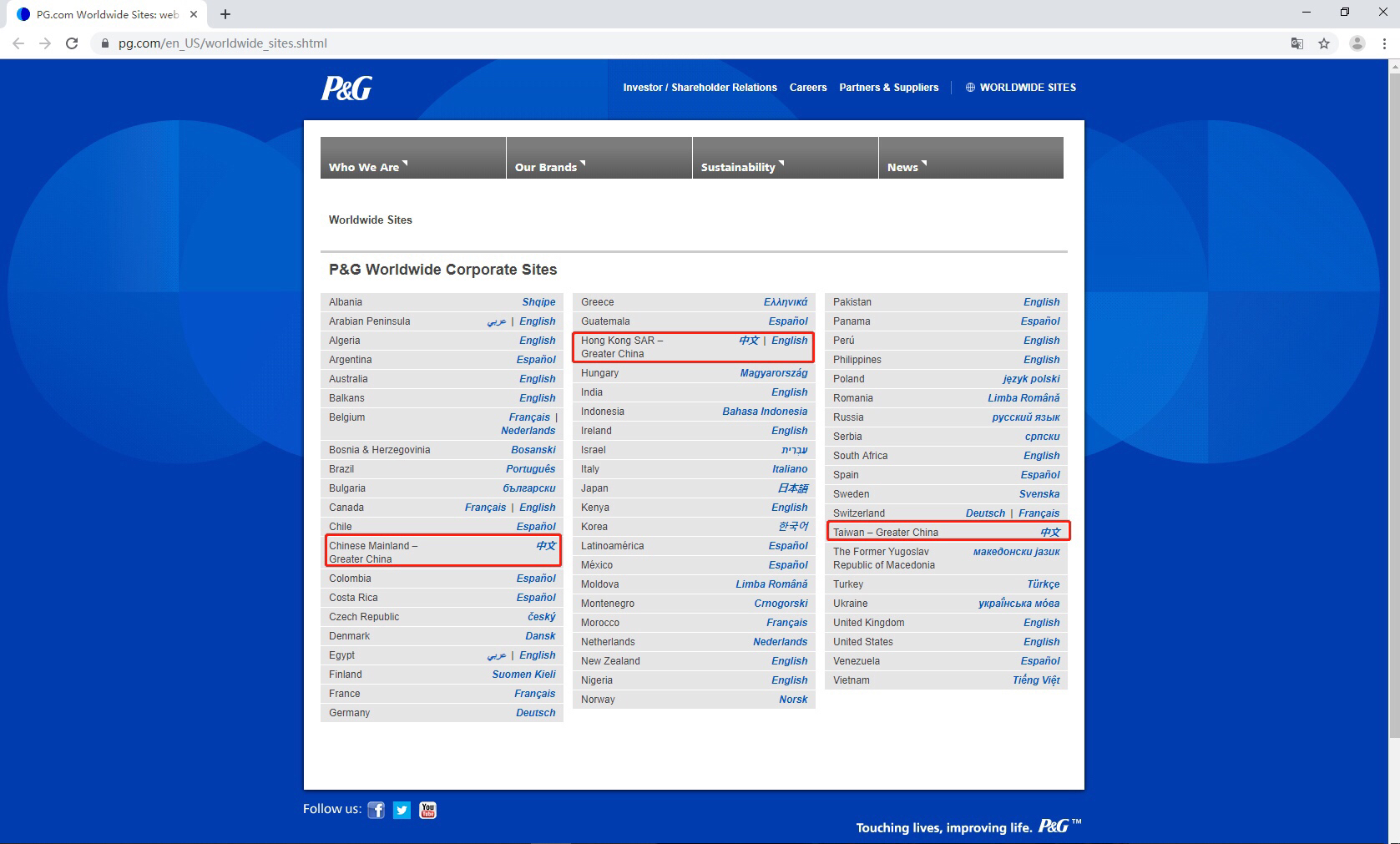Close the PG.com Worldwide Sites tab
Viewport: 1400px width, 844px height.
click(194, 14)
